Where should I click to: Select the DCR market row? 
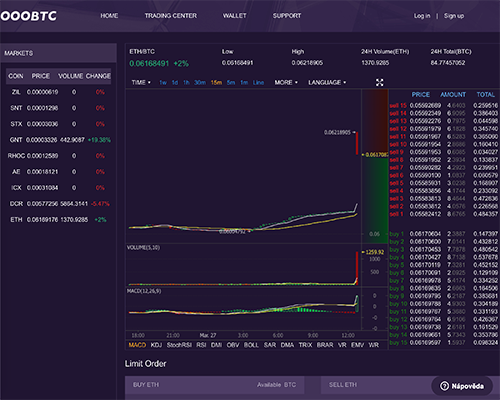click(58, 204)
